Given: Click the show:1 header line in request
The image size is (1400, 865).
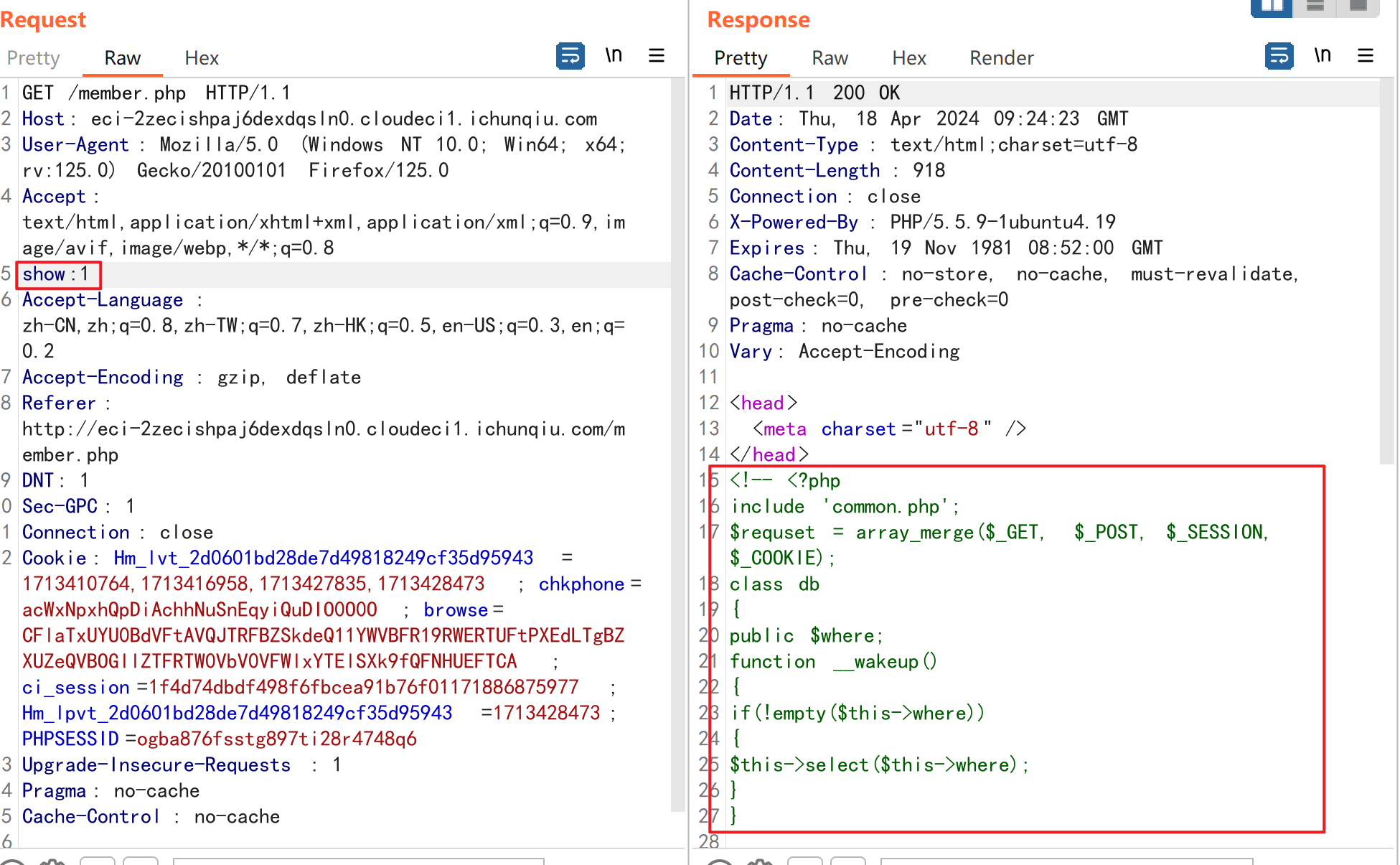Looking at the screenshot, I should coord(56,274).
